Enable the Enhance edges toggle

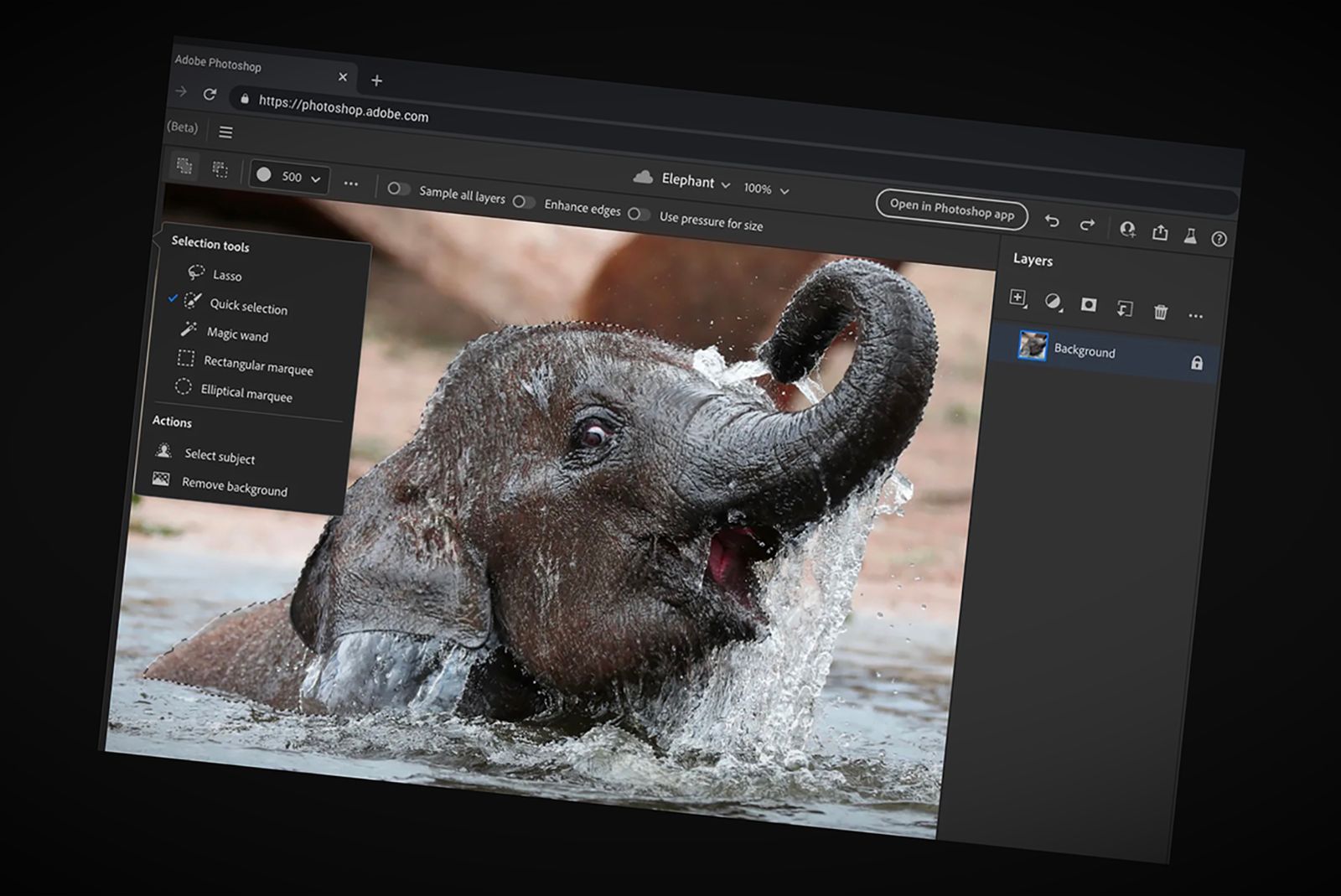pos(524,202)
